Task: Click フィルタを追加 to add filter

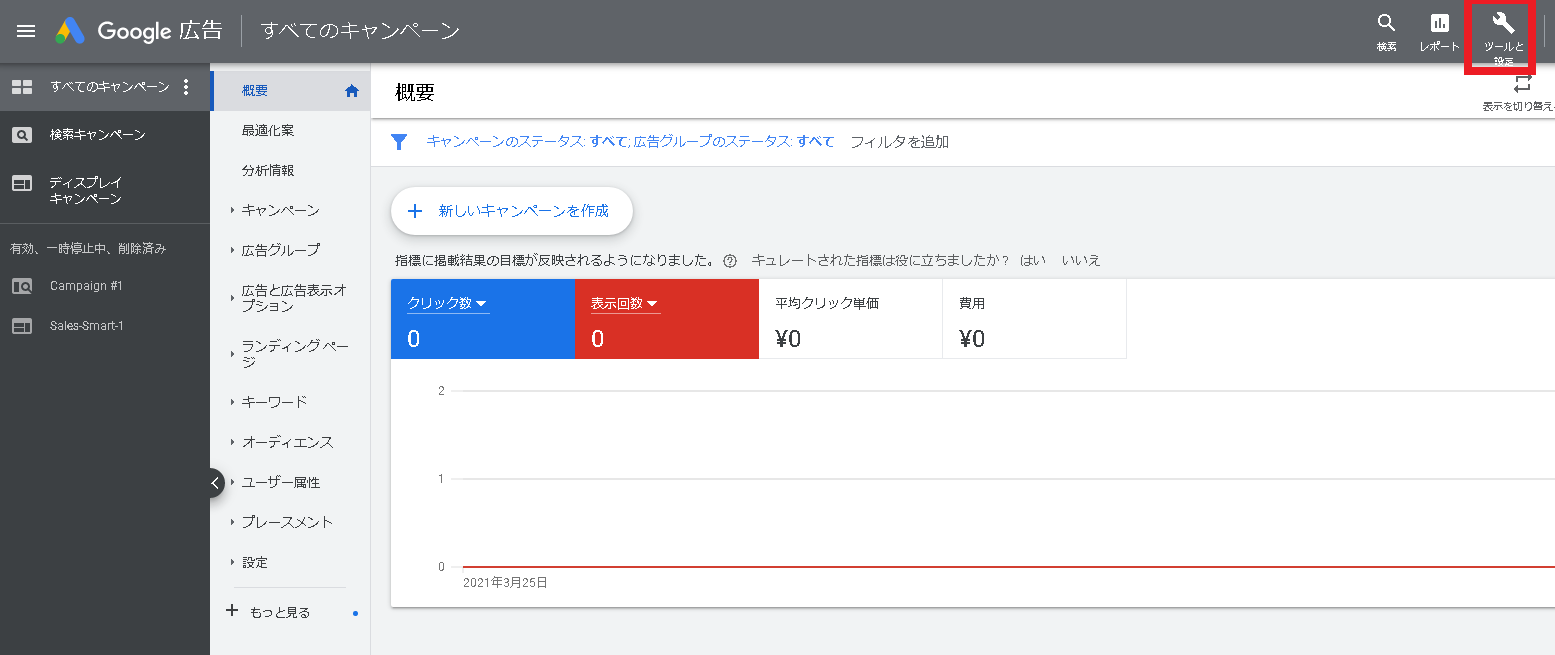Action: 899,142
